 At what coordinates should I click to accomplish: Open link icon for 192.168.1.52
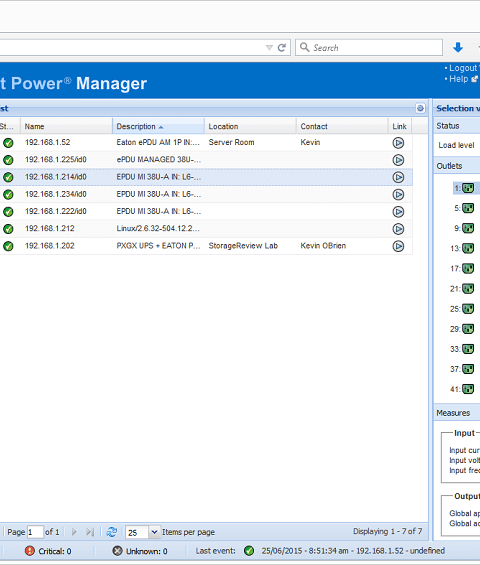point(398,143)
